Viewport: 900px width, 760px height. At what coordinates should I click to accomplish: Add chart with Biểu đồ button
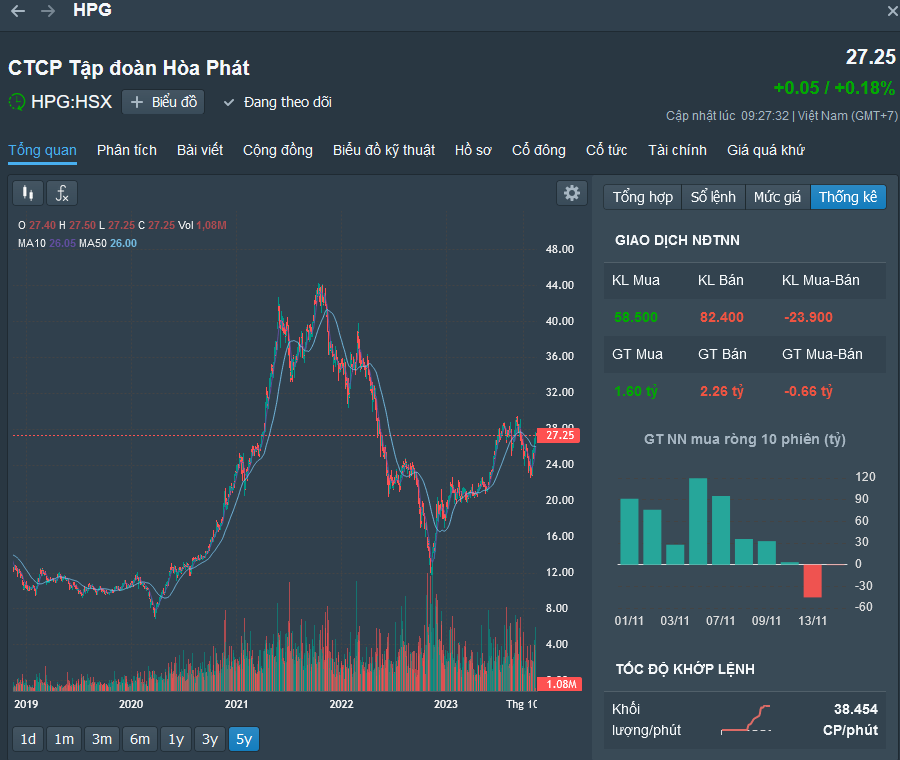point(163,102)
